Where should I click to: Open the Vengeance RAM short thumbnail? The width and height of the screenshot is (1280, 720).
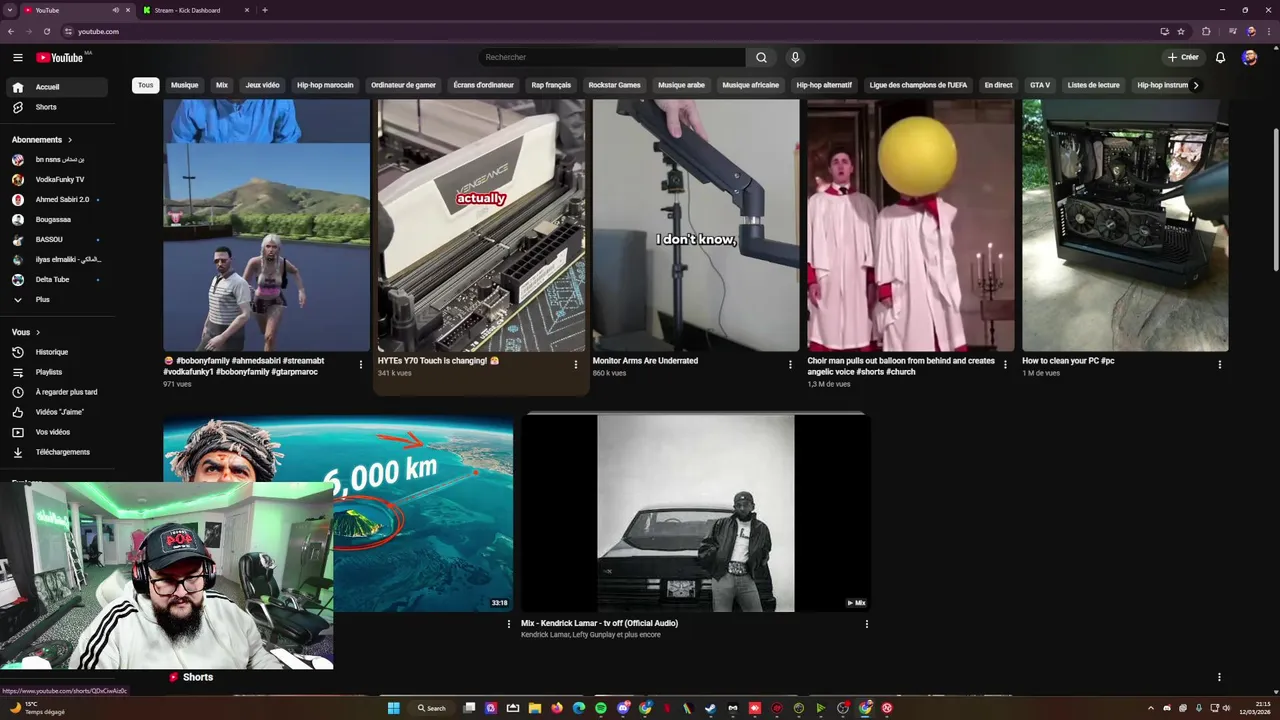[481, 225]
